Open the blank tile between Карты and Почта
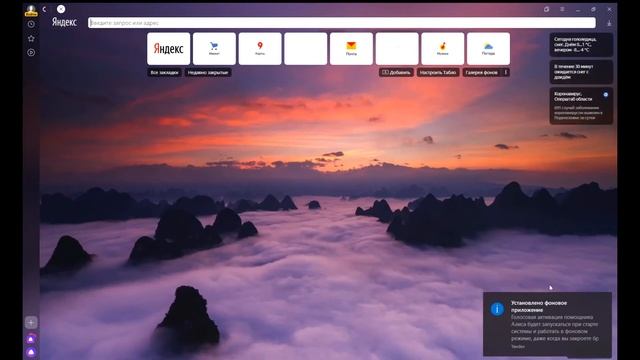Image resolution: width=640 pixels, height=360 pixels. click(306, 49)
